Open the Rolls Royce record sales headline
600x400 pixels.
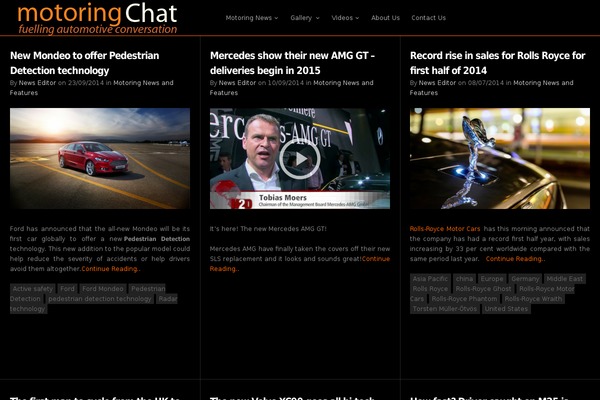497,63
